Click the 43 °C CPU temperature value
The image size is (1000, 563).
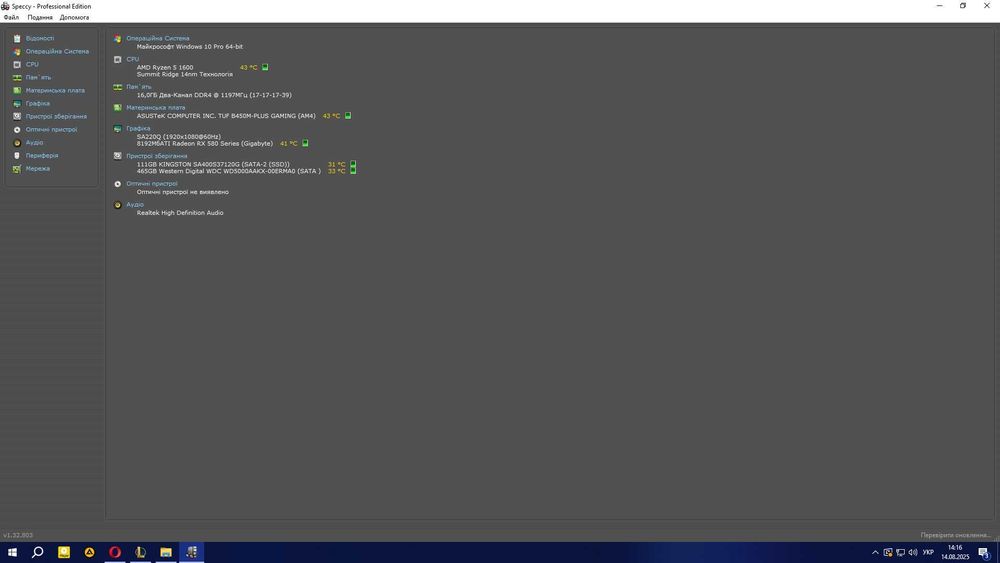pos(249,68)
